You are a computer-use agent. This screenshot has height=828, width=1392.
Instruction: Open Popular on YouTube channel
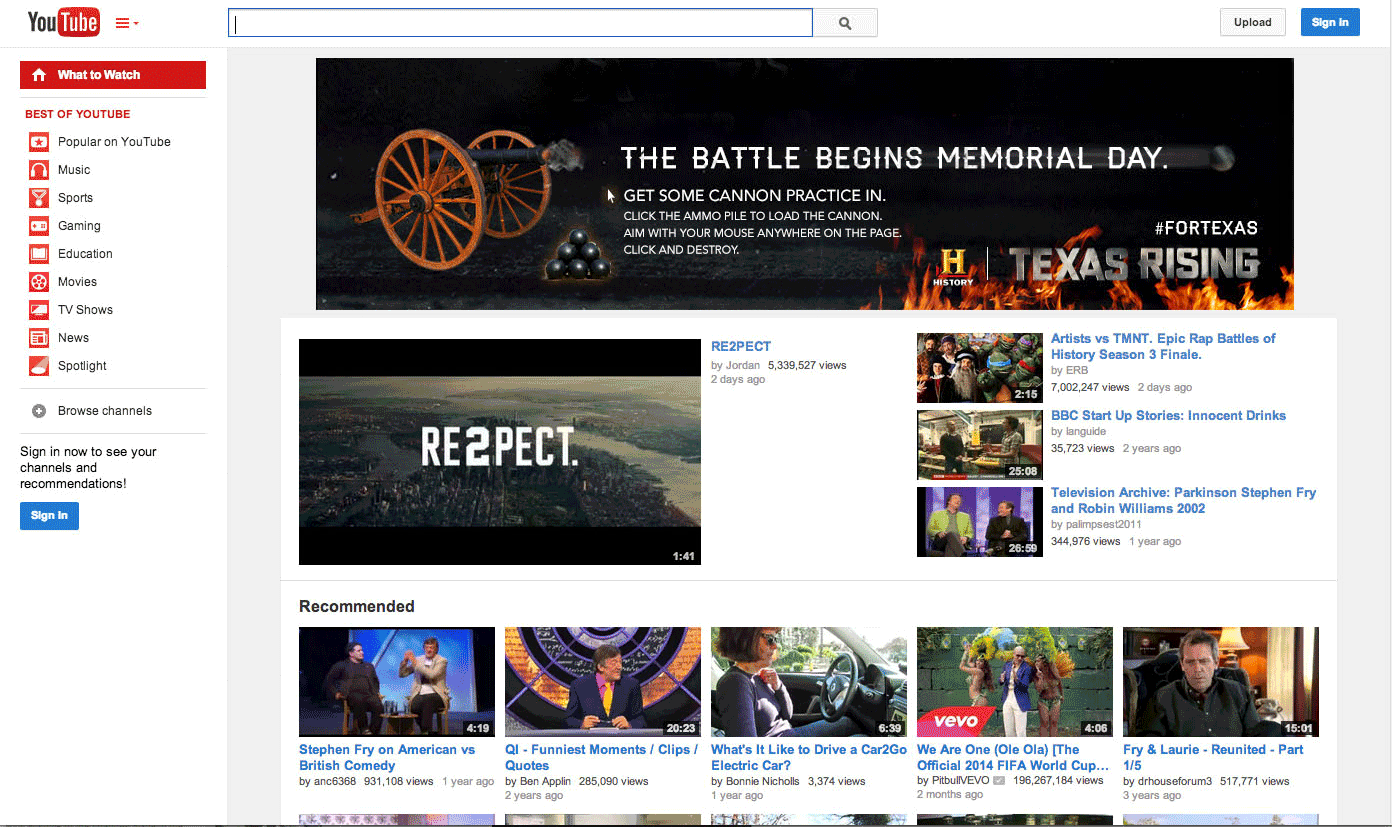[x=114, y=142]
